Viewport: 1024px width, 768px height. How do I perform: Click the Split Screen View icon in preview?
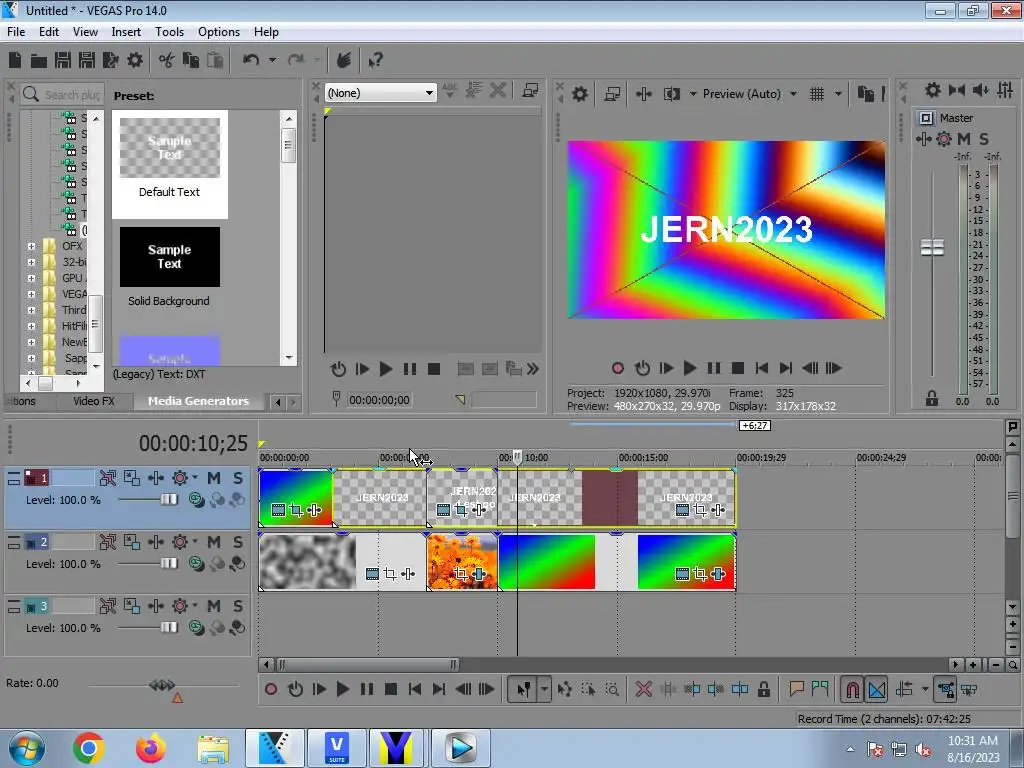(x=672, y=94)
